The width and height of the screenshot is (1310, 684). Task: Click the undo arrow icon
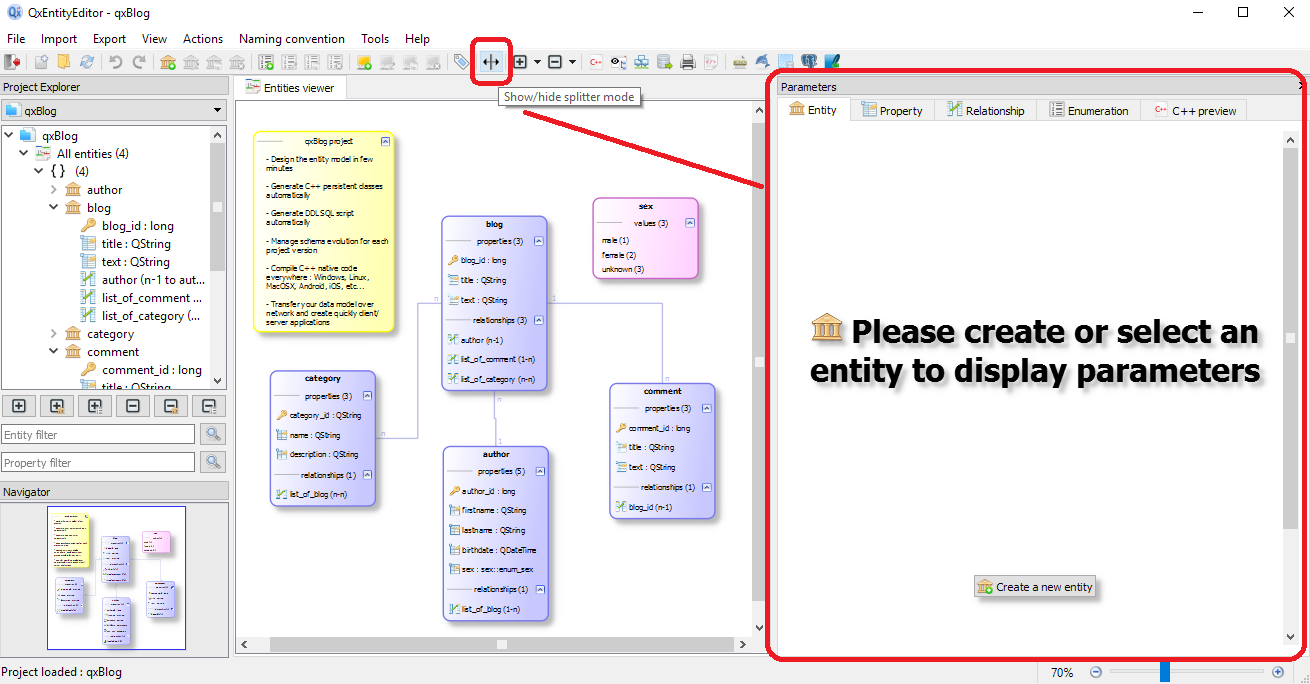[x=116, y=62]
